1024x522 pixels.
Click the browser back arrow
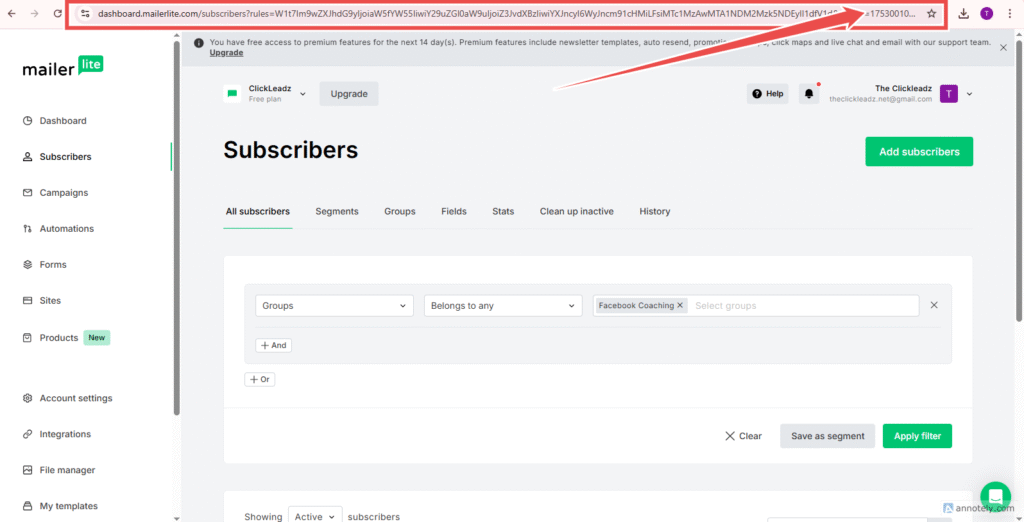(11, 13)
